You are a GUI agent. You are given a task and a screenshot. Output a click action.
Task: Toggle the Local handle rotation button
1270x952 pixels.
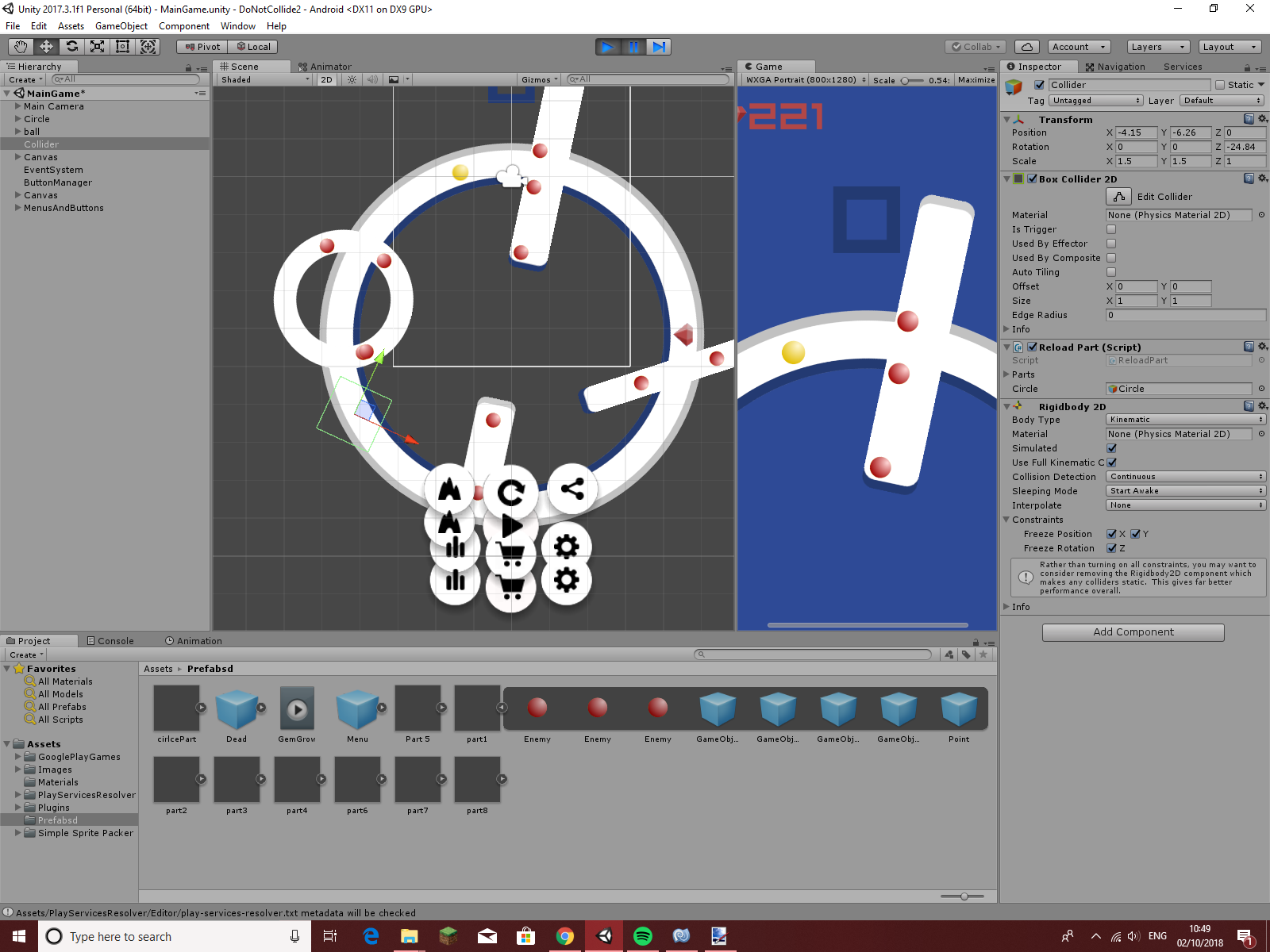coord(253,47)
